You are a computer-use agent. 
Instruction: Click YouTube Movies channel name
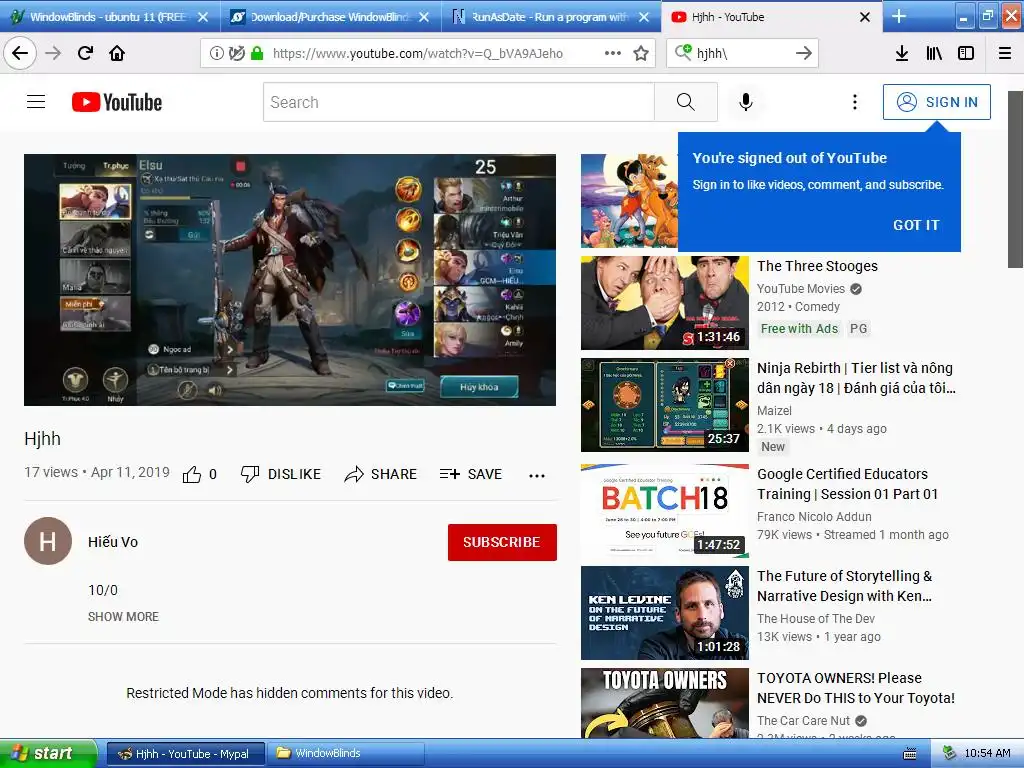[801, 289]
